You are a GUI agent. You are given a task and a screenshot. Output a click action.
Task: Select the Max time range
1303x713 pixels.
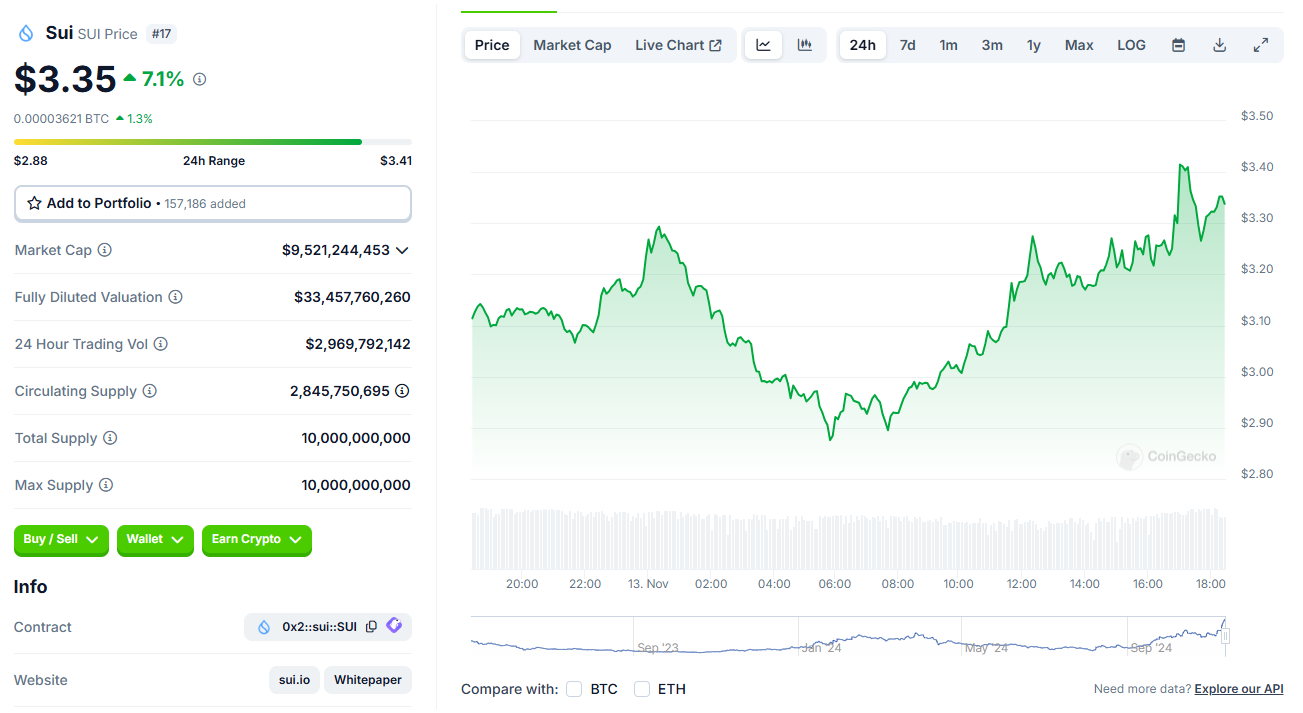click(1079, 45)
